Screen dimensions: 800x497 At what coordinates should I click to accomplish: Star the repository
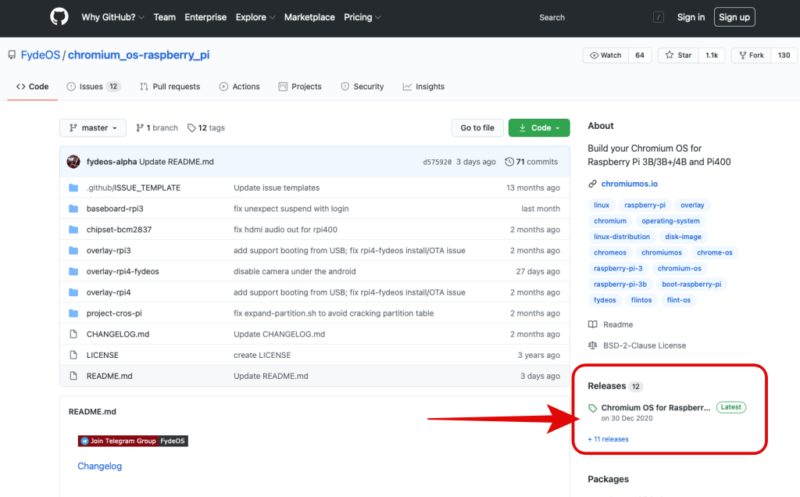tap(678, 55)
